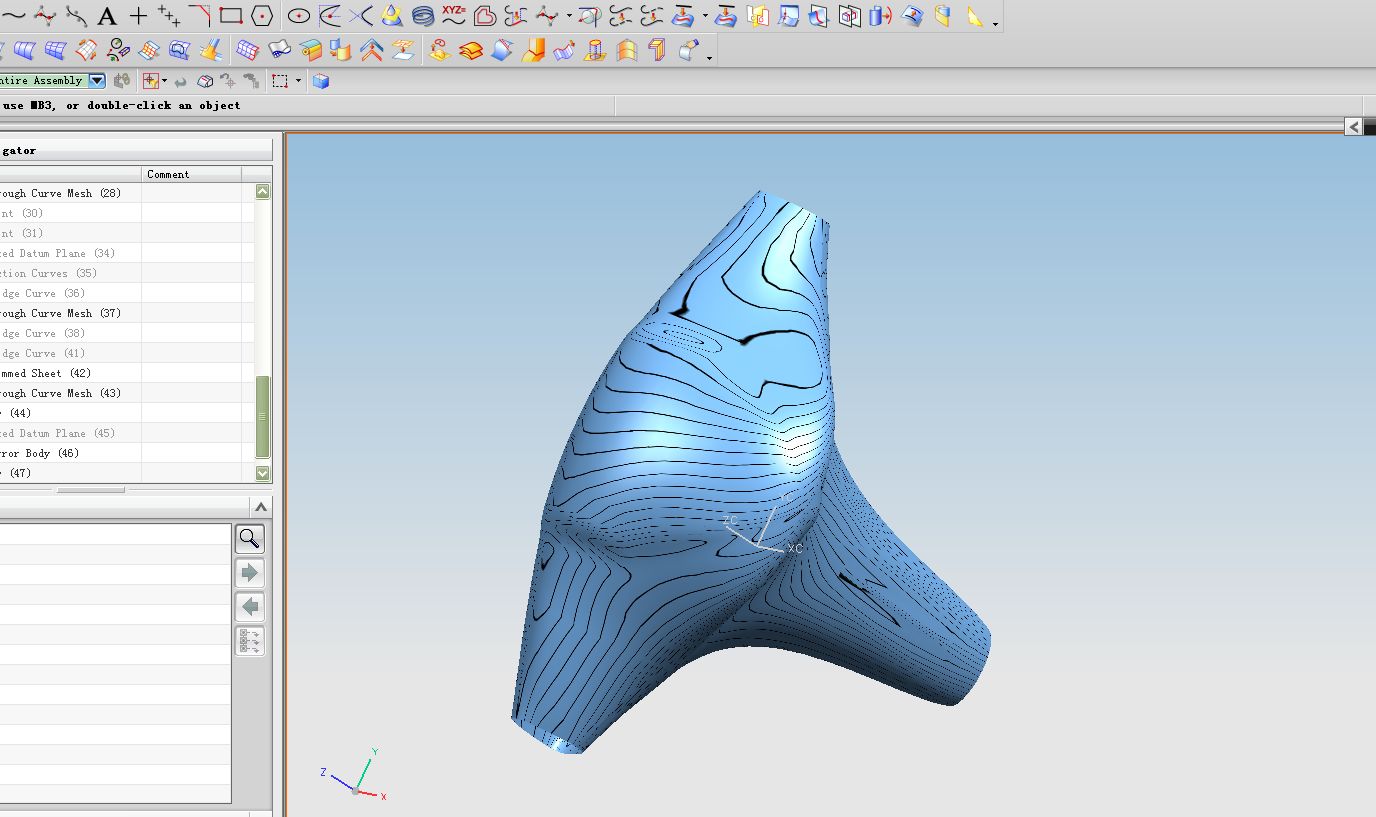Click the navigator vertical scrollbar thumb
Viewport: 1376px width, 817px height.
(x=263, y=417)
